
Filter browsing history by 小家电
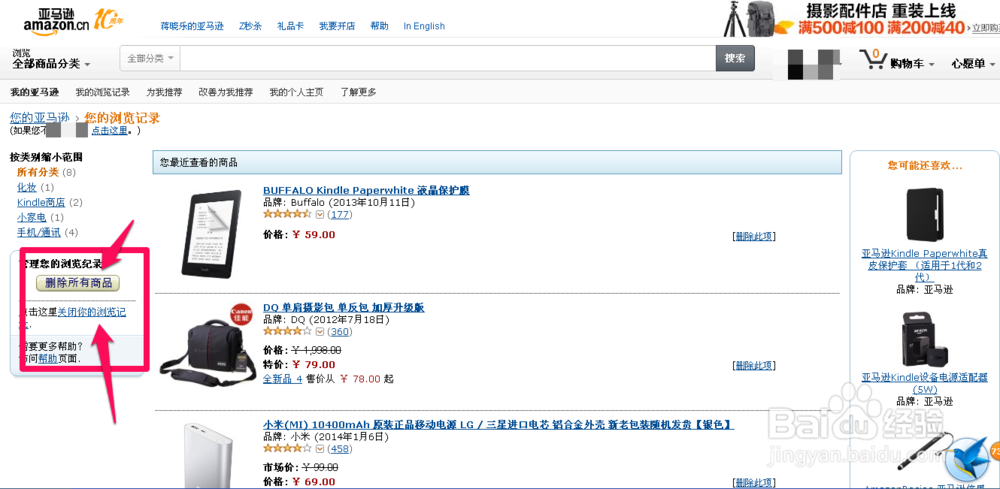tap(31, 218)
